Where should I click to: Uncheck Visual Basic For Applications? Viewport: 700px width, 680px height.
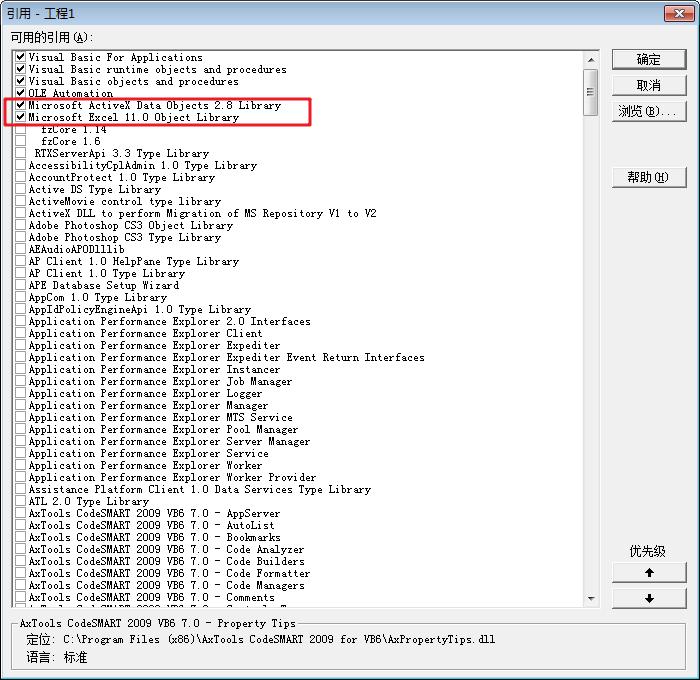coord(21,57)
